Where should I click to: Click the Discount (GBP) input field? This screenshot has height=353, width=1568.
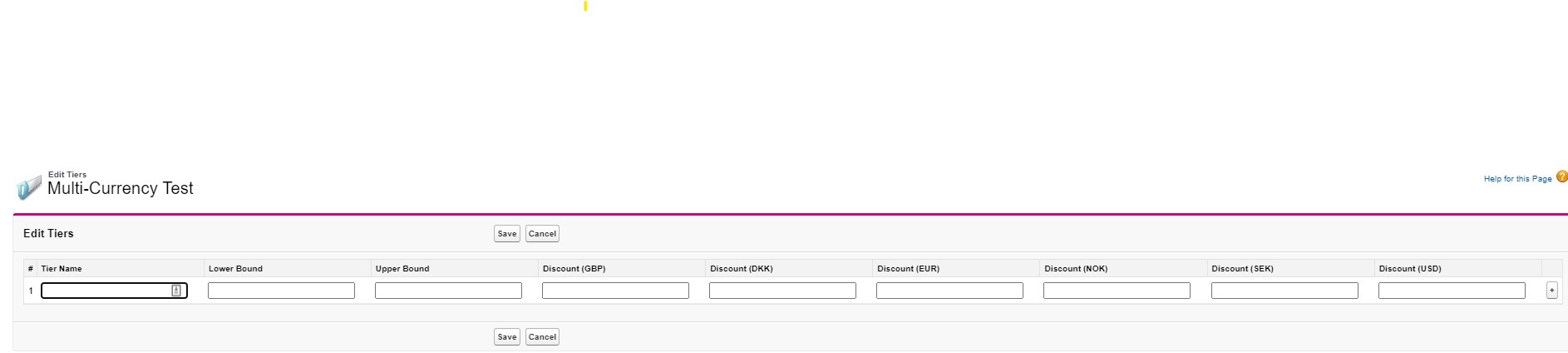[615, 291]
